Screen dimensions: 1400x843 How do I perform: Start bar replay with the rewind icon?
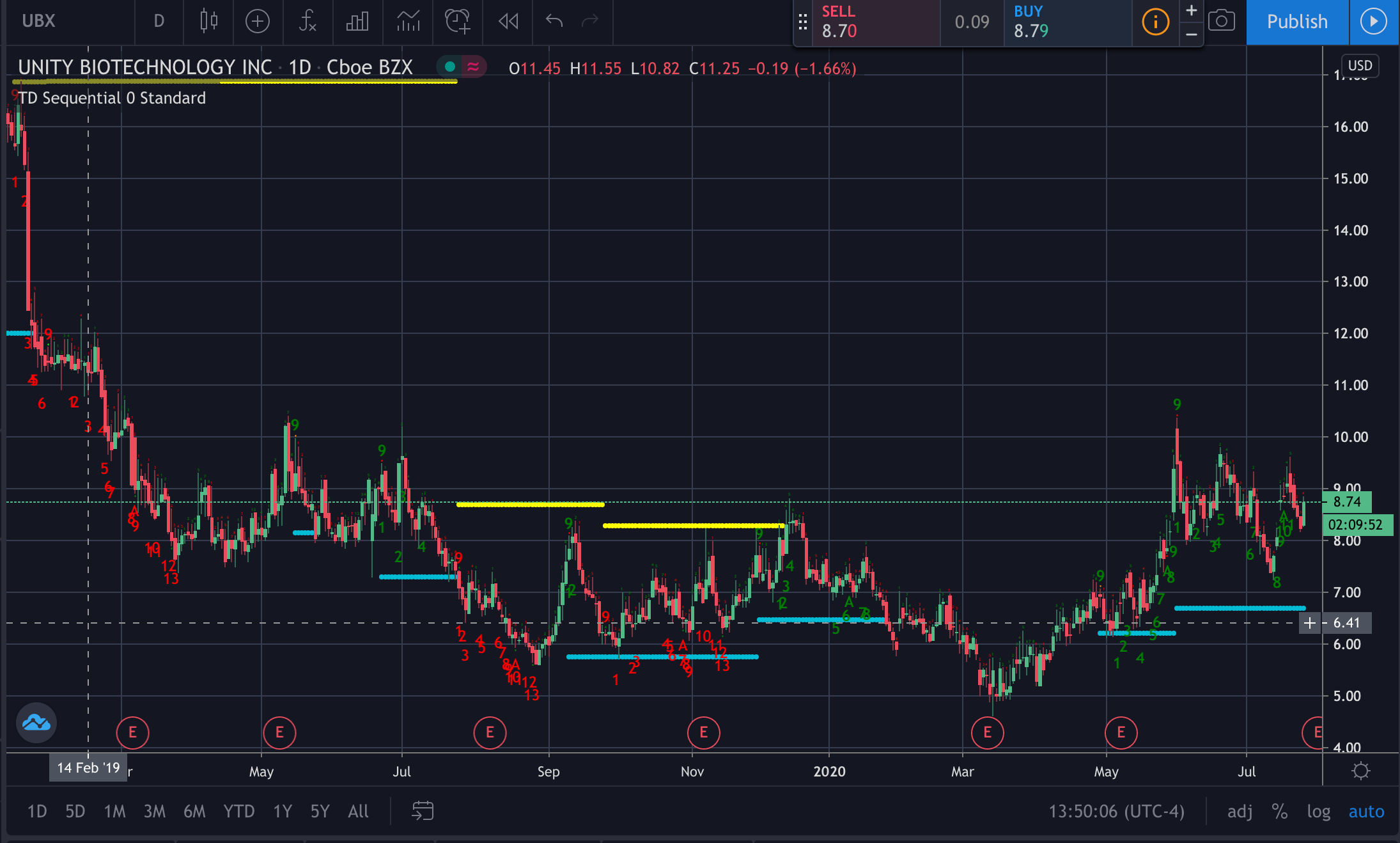tap(508, 21)
